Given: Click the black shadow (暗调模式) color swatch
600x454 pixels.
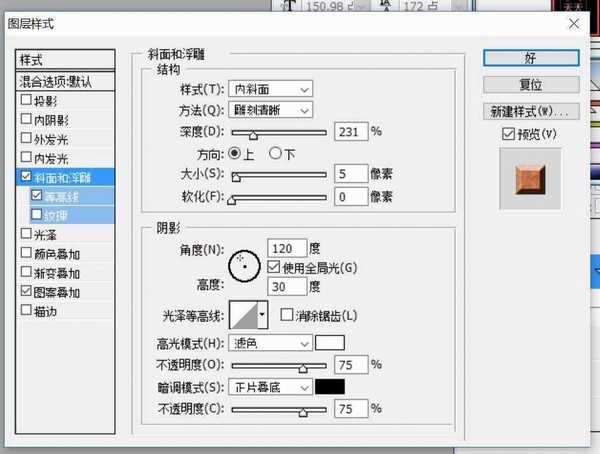Looking at the screenshot, I should [330, 387].
